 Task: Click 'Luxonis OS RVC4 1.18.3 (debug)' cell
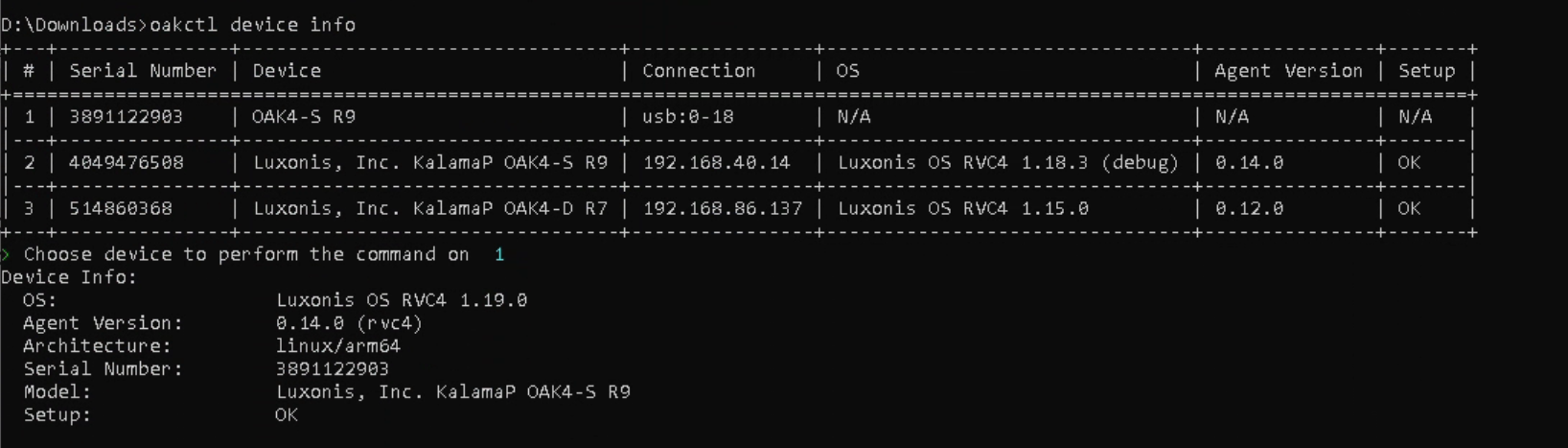pos(1007,162)
